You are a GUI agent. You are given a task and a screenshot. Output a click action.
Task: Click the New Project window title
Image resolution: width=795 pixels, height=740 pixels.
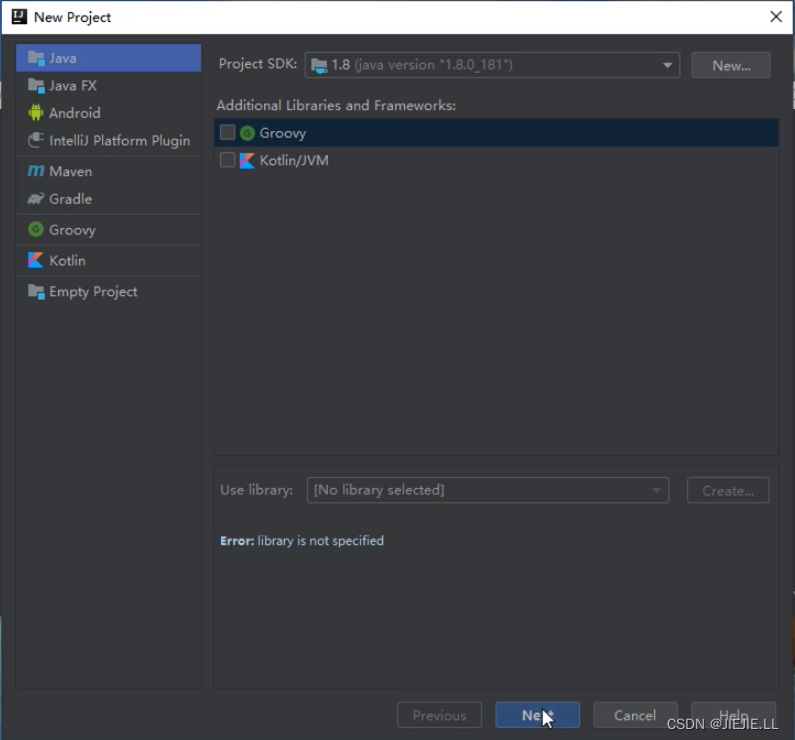[72, 17]
